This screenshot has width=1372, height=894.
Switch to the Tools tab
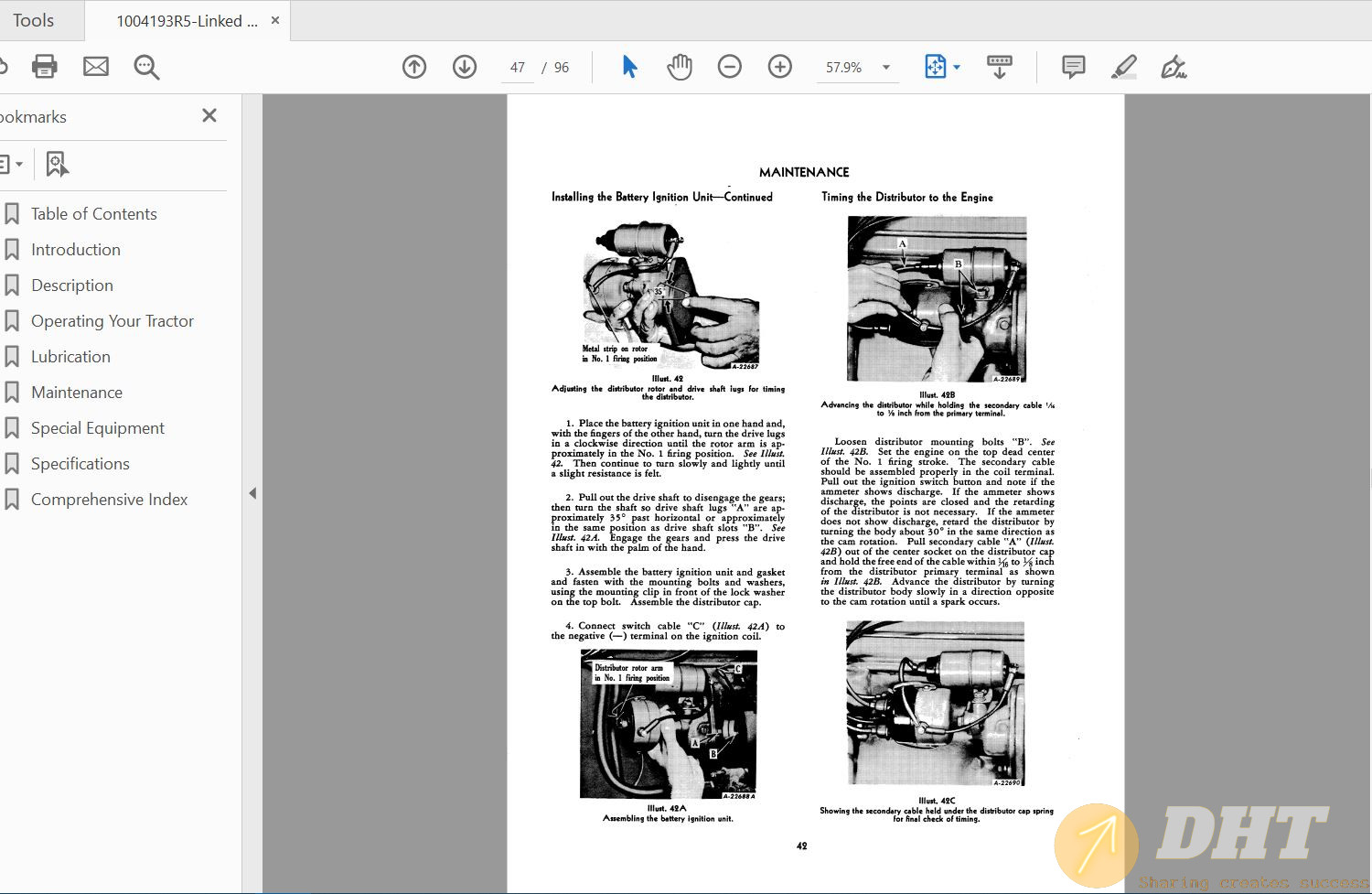(34, 20)
